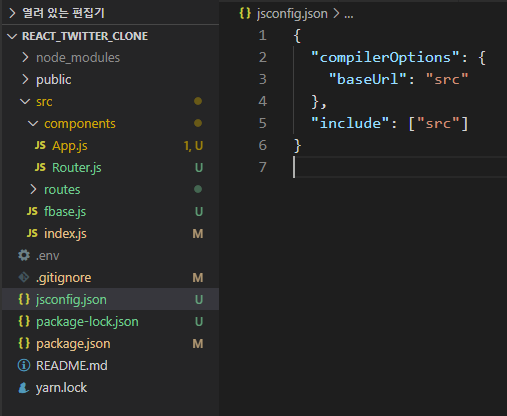This screenshot has width=507, height=416.
Task: Click line number 7 in the gutter
Action: pyautogui.click(x=263, y=167)
